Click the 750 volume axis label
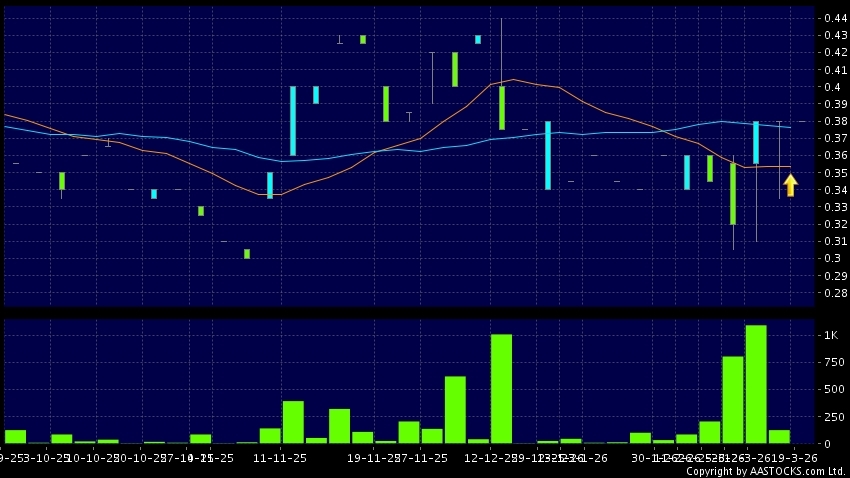The image size is (850, 478). tap(831, 362)
